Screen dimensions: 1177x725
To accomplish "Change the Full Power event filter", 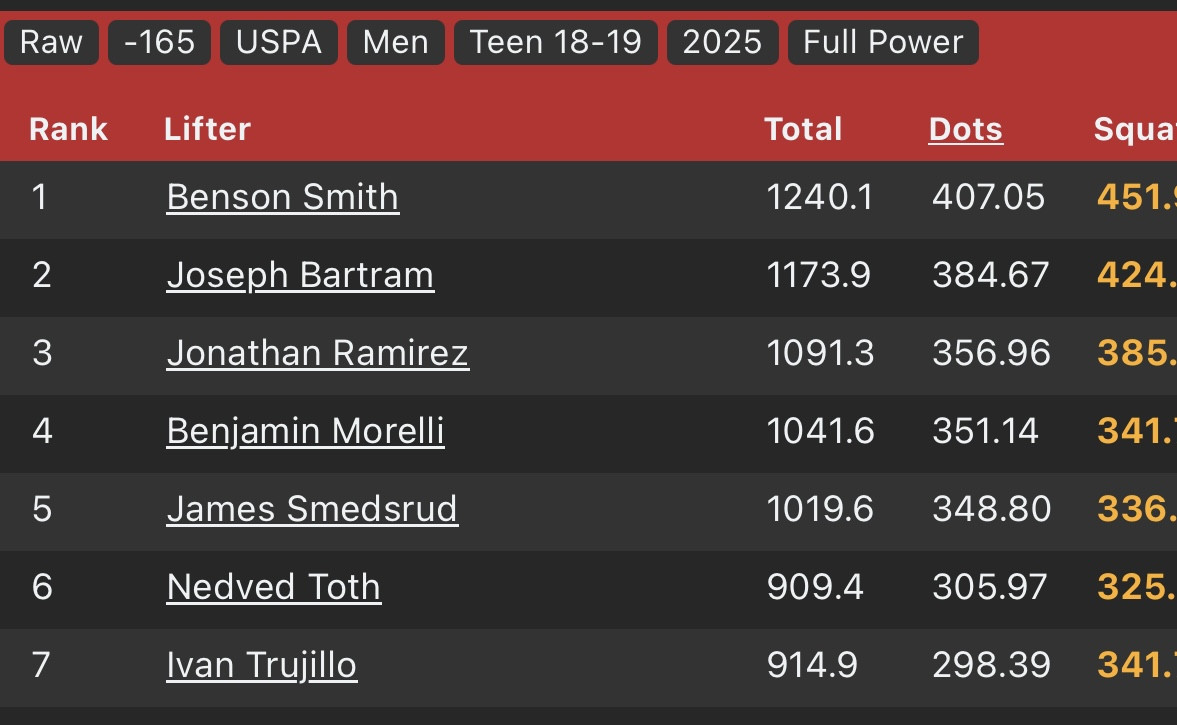I will point(883,42).
